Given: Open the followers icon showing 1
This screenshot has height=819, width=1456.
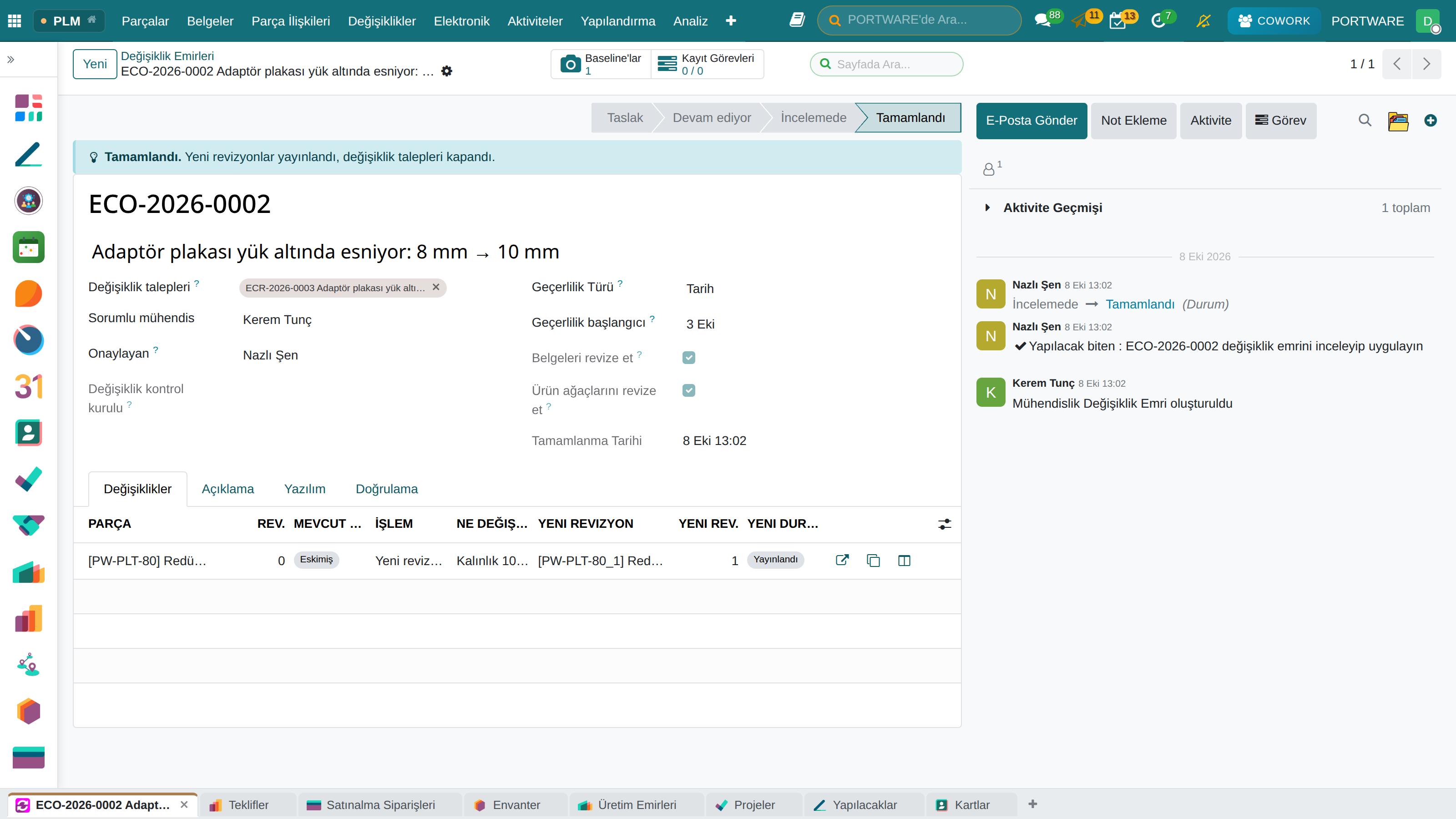Looking at the screenshot, I should [991, 168].
